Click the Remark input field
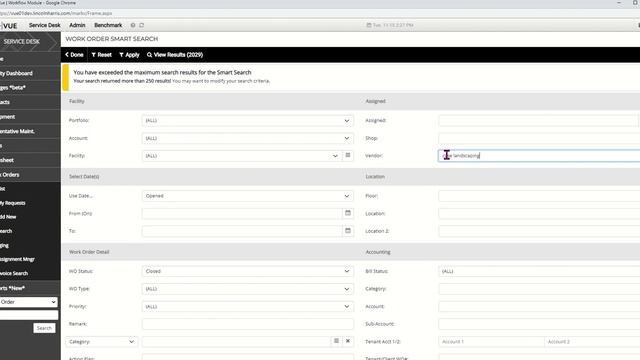 click(247, 324)
